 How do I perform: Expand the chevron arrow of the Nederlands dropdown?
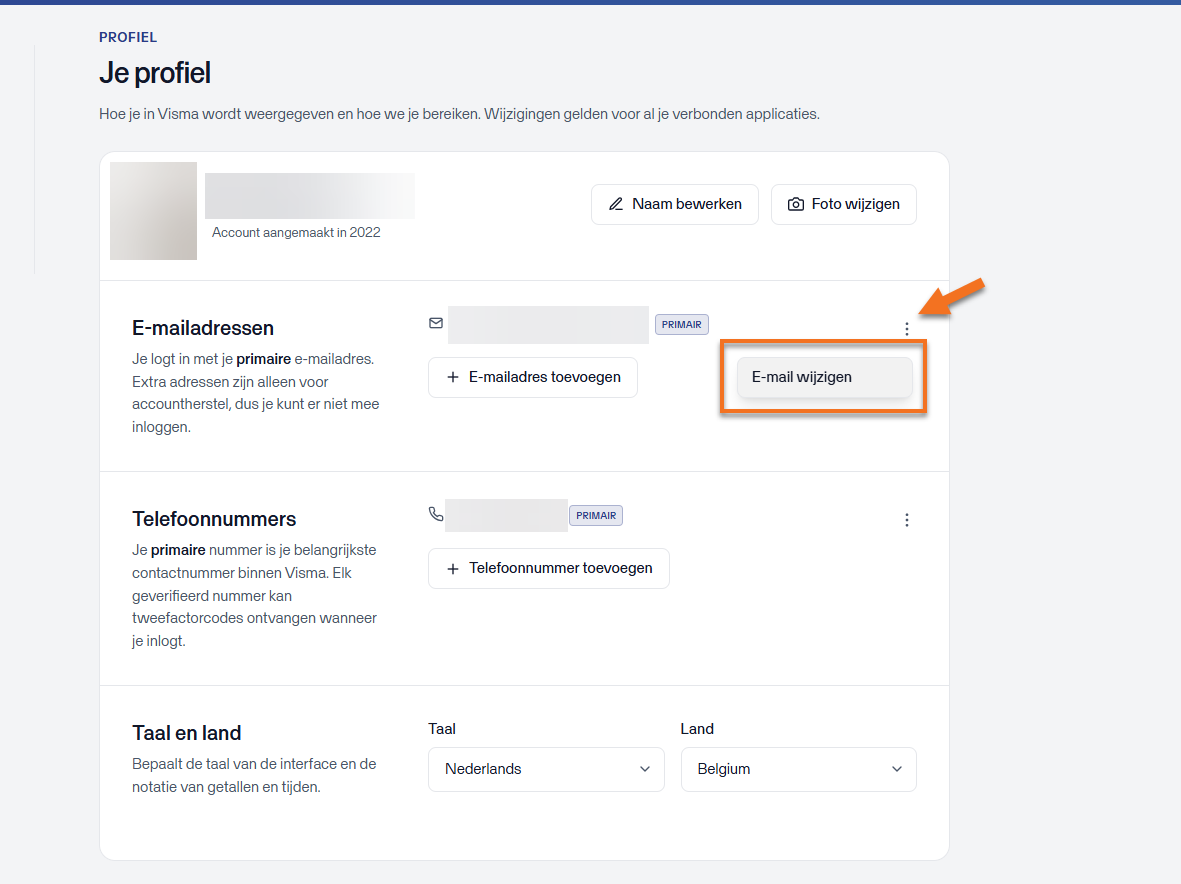[x=645, y=769]
